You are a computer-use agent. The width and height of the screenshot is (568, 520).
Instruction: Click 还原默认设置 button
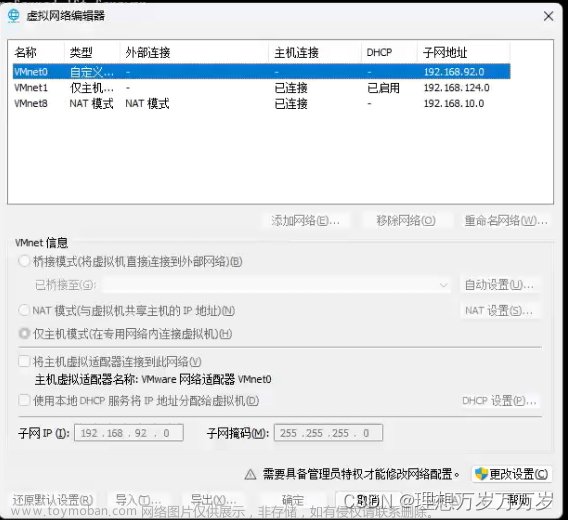(x=53, y=500)
